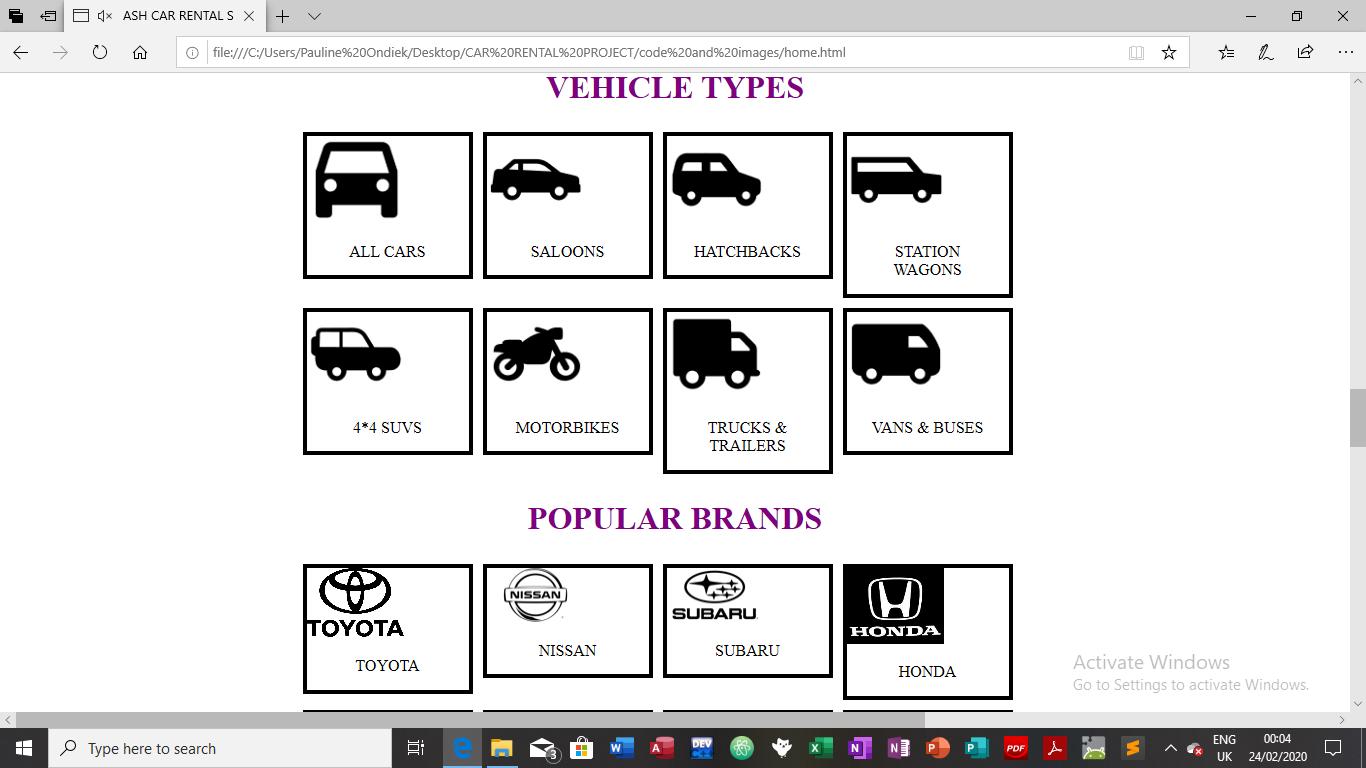Refresh the page with the reload button
The height and width of the screenshot is (768, 1366).
(x=100, y=52)
